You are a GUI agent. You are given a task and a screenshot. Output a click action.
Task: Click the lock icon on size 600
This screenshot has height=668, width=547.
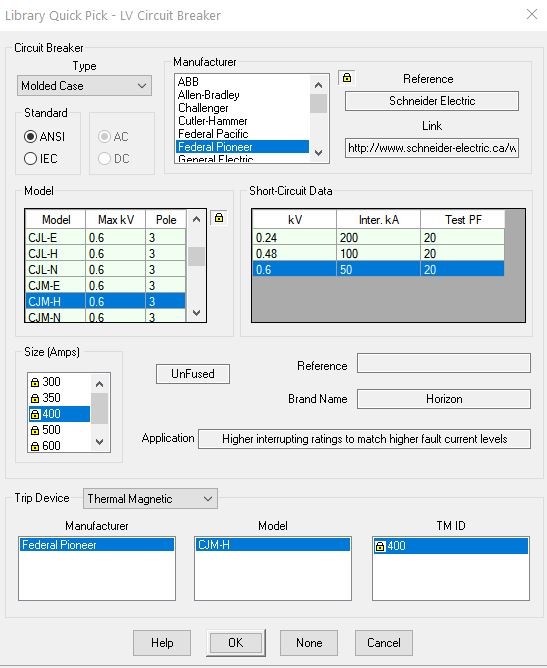(x=35, y=446)
